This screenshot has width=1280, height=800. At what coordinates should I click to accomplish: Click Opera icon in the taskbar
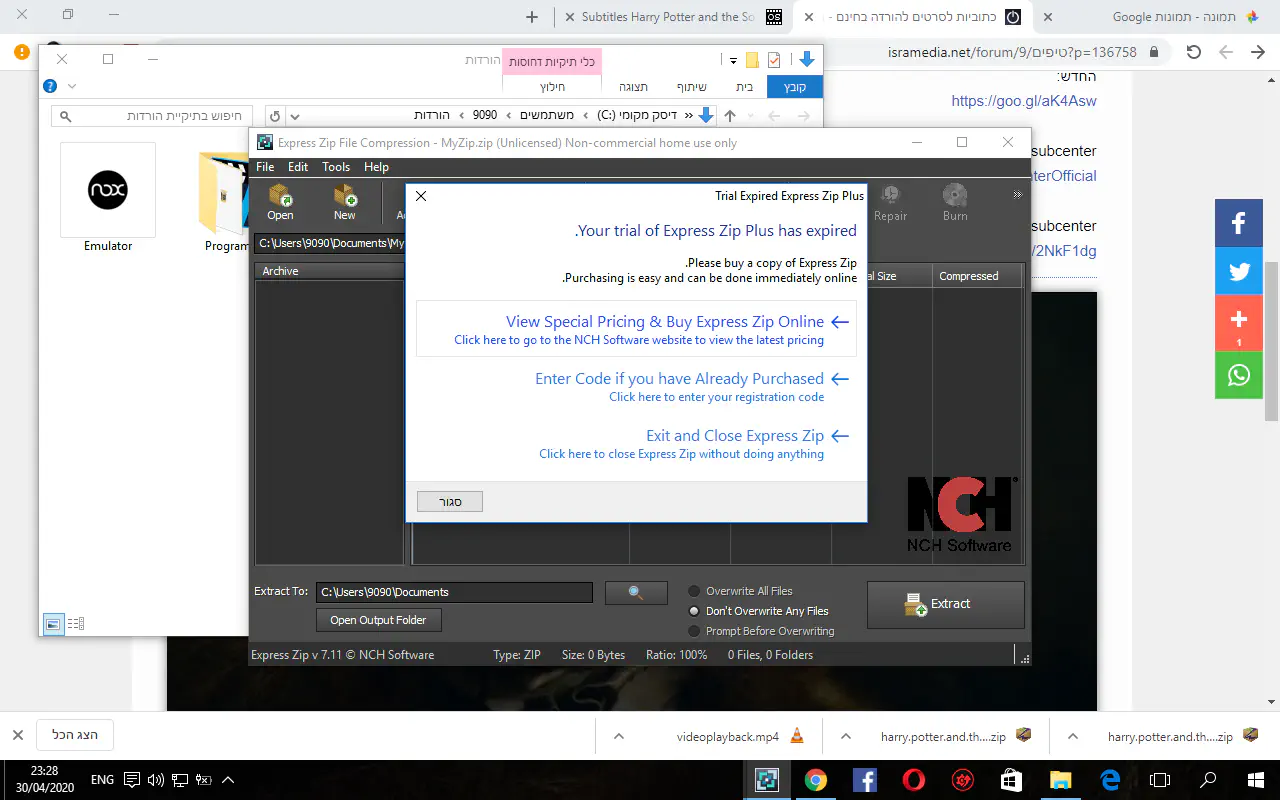click(913, 780)
